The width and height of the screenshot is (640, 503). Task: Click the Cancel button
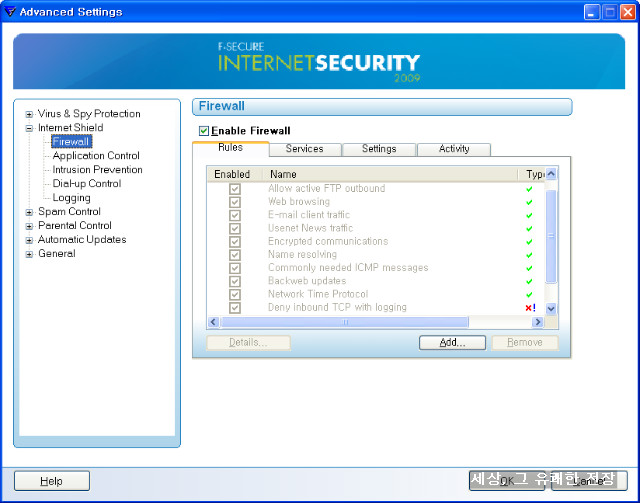(589, 481)
